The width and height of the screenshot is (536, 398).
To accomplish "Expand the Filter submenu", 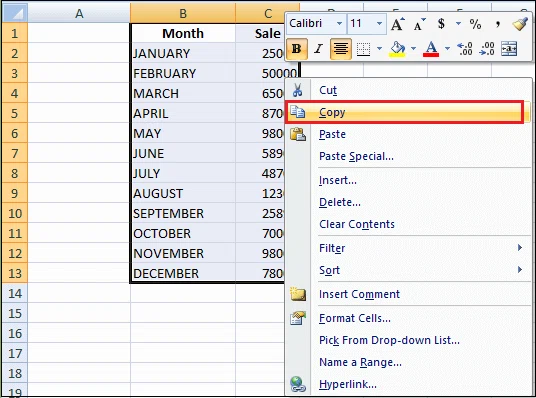I will click(x=408, y=248).
